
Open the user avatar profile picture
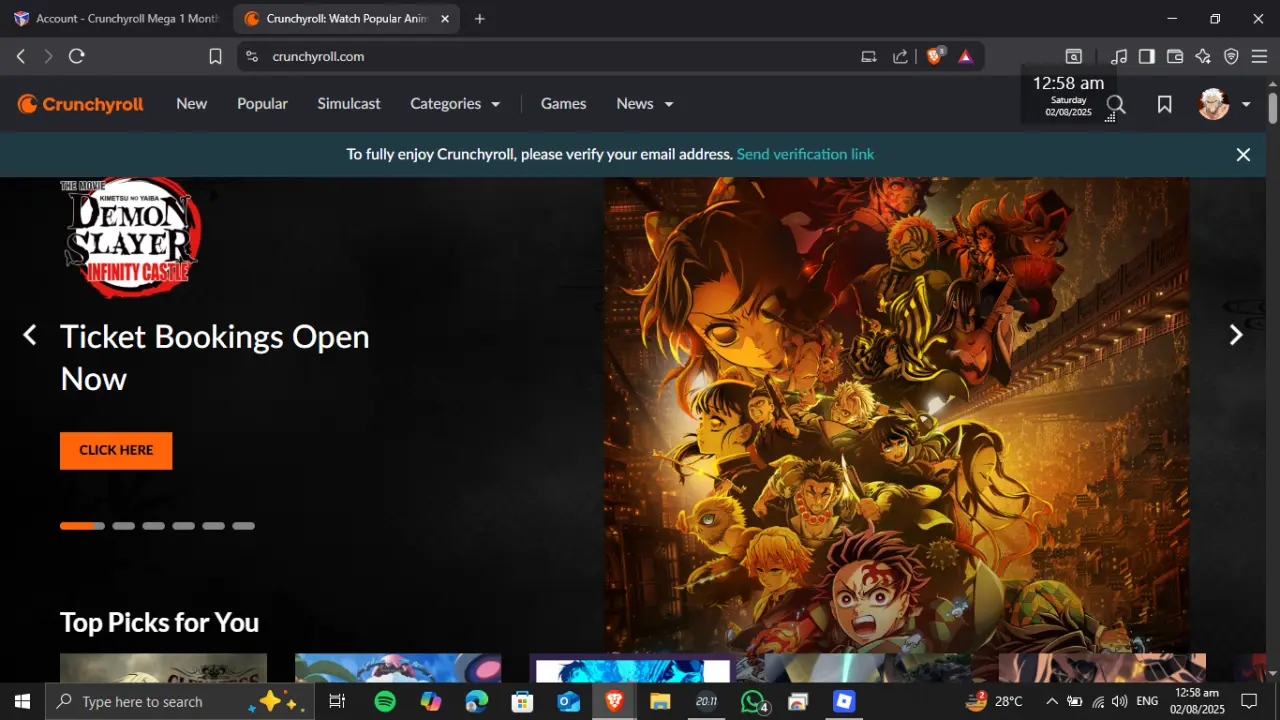click(x=1213, y=104)
